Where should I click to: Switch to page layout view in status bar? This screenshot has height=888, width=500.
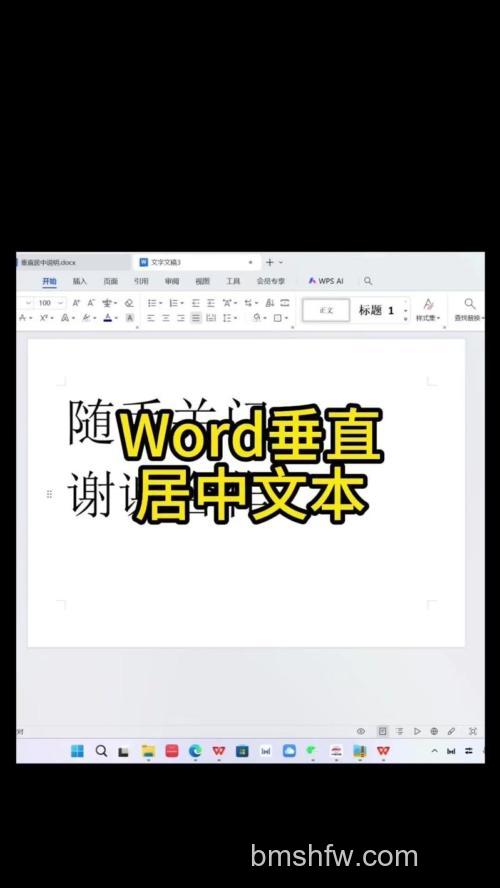(383, 731)
